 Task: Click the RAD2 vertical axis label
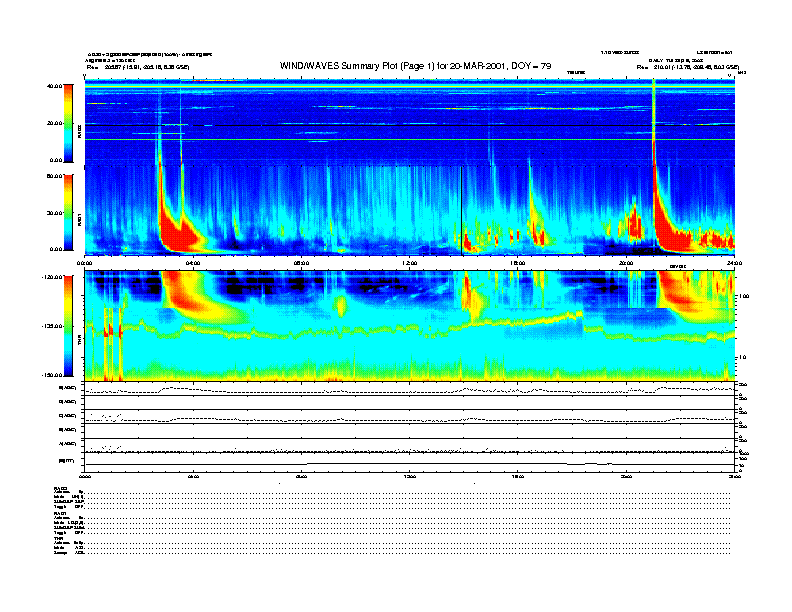click(x=79, y=131)
